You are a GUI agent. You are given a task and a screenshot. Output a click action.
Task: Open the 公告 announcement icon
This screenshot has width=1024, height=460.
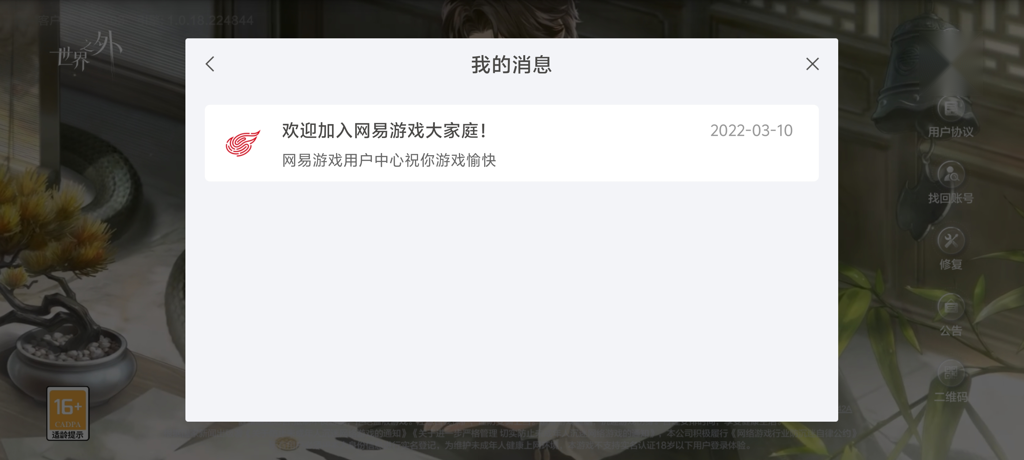tap(951, 306)
